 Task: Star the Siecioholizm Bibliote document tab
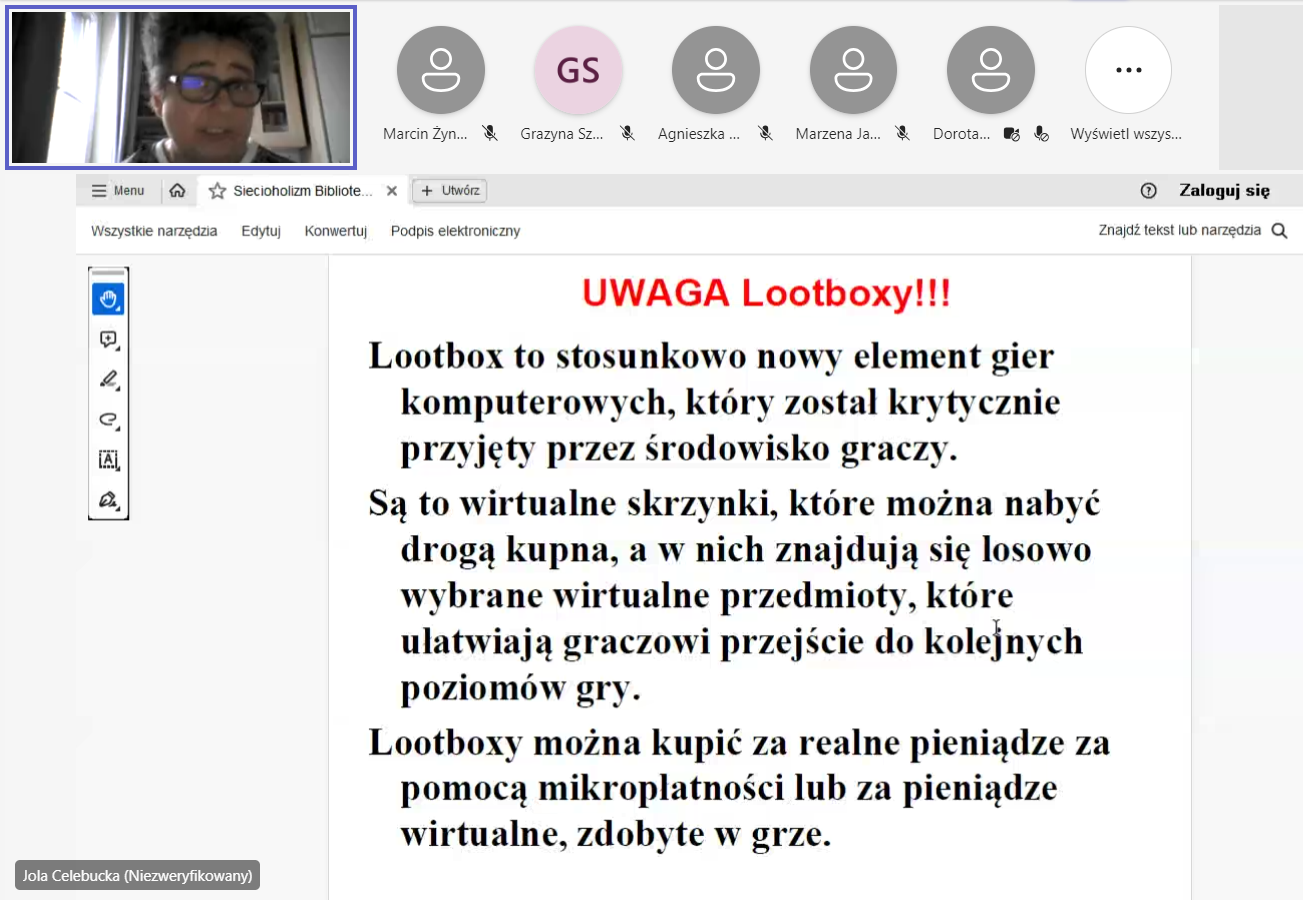[217, 191]
